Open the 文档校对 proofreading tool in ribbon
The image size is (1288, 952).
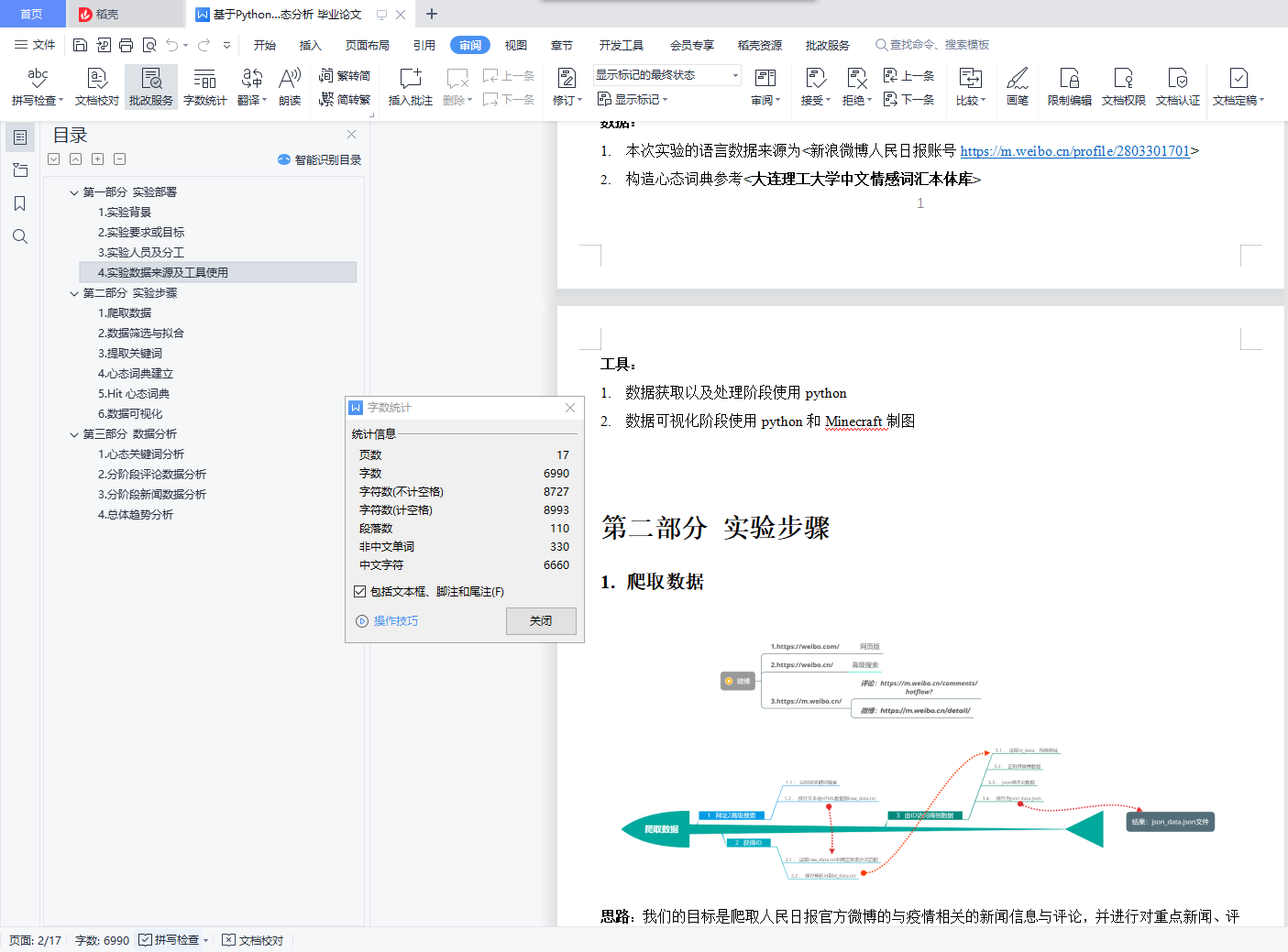97,87
